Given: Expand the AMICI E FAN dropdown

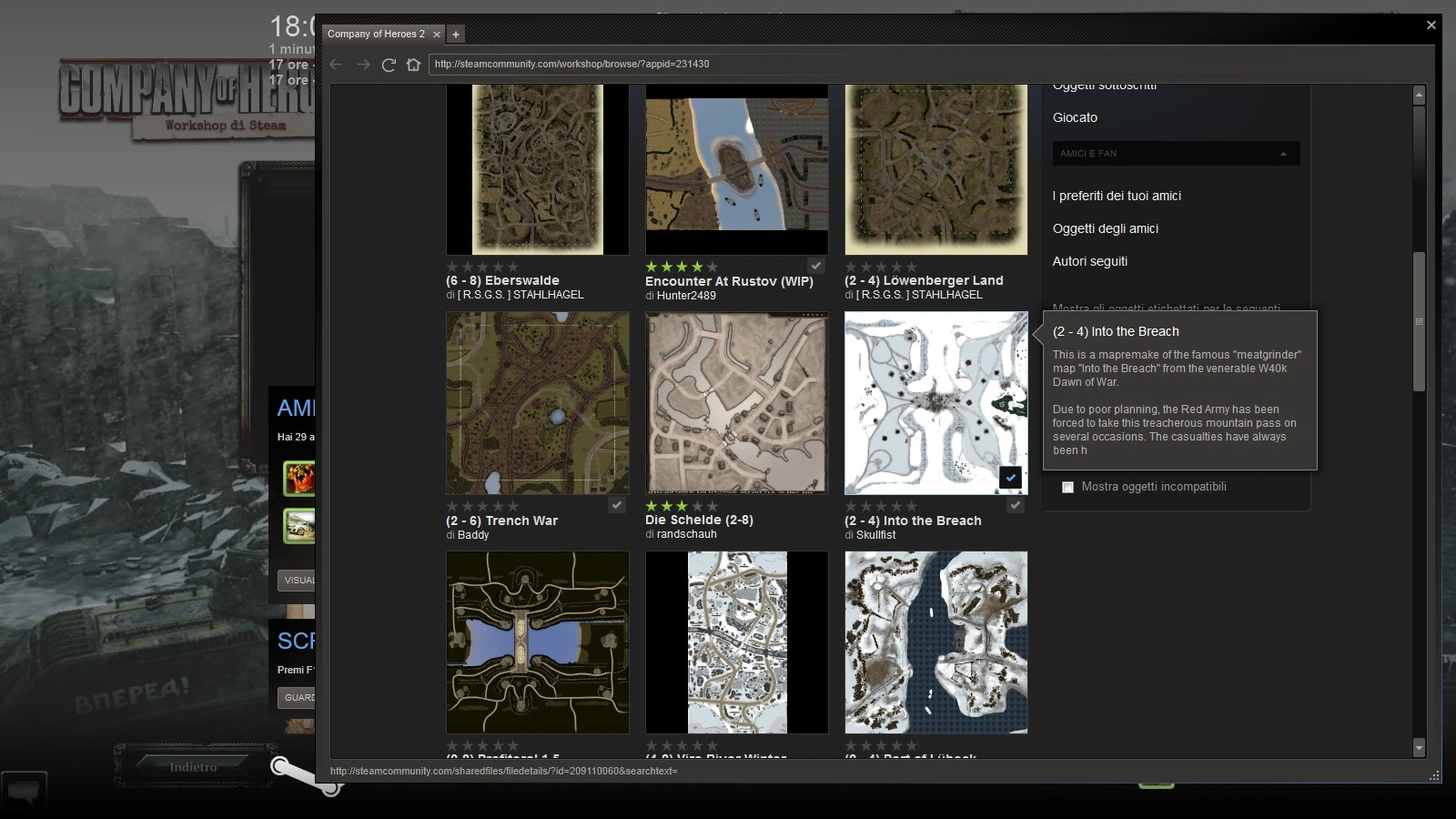Looking at the screenshot, I should (1176, 153).
